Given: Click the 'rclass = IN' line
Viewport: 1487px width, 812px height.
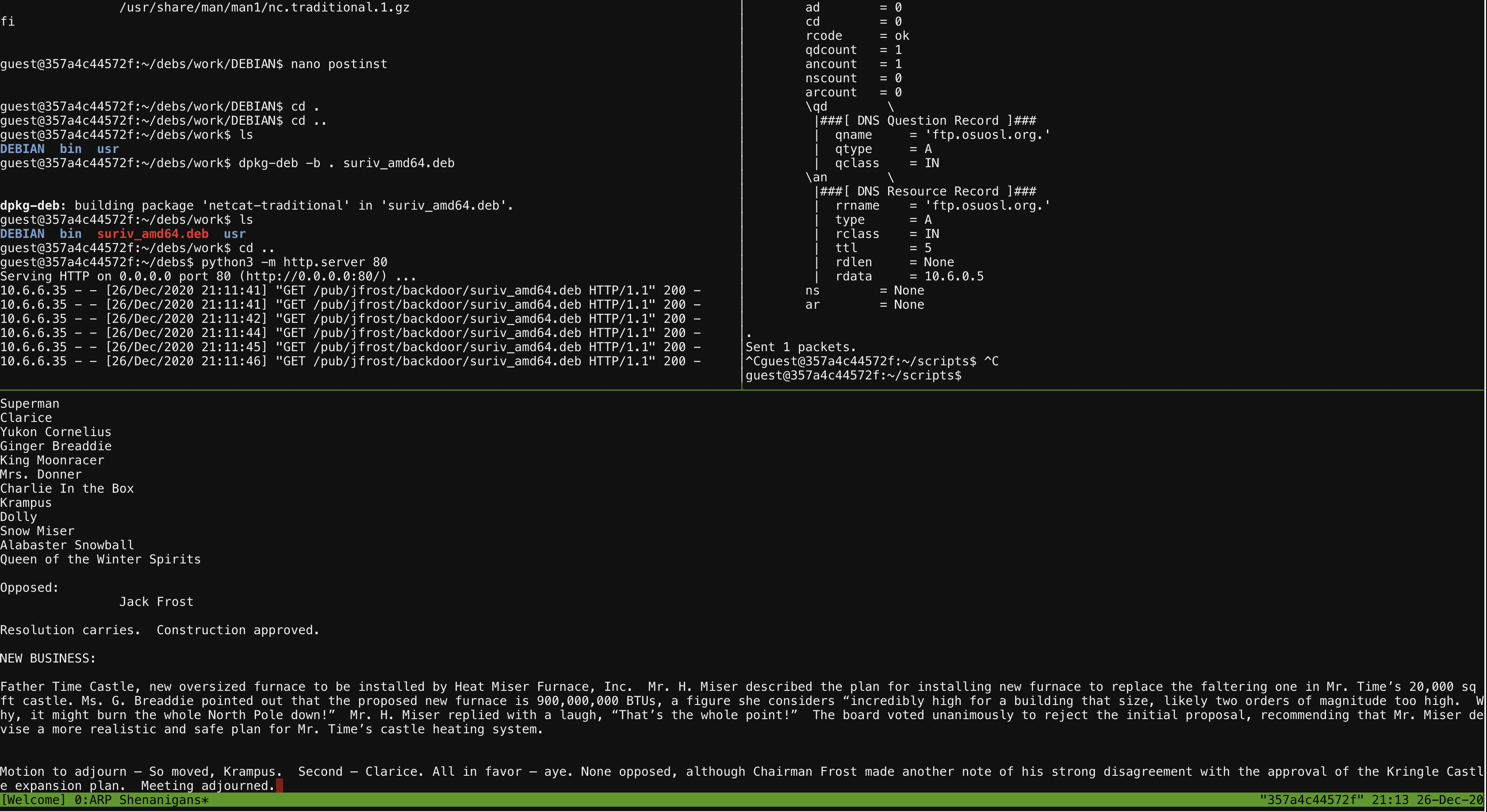Looking at the screenshot, I should pos(887,234).
